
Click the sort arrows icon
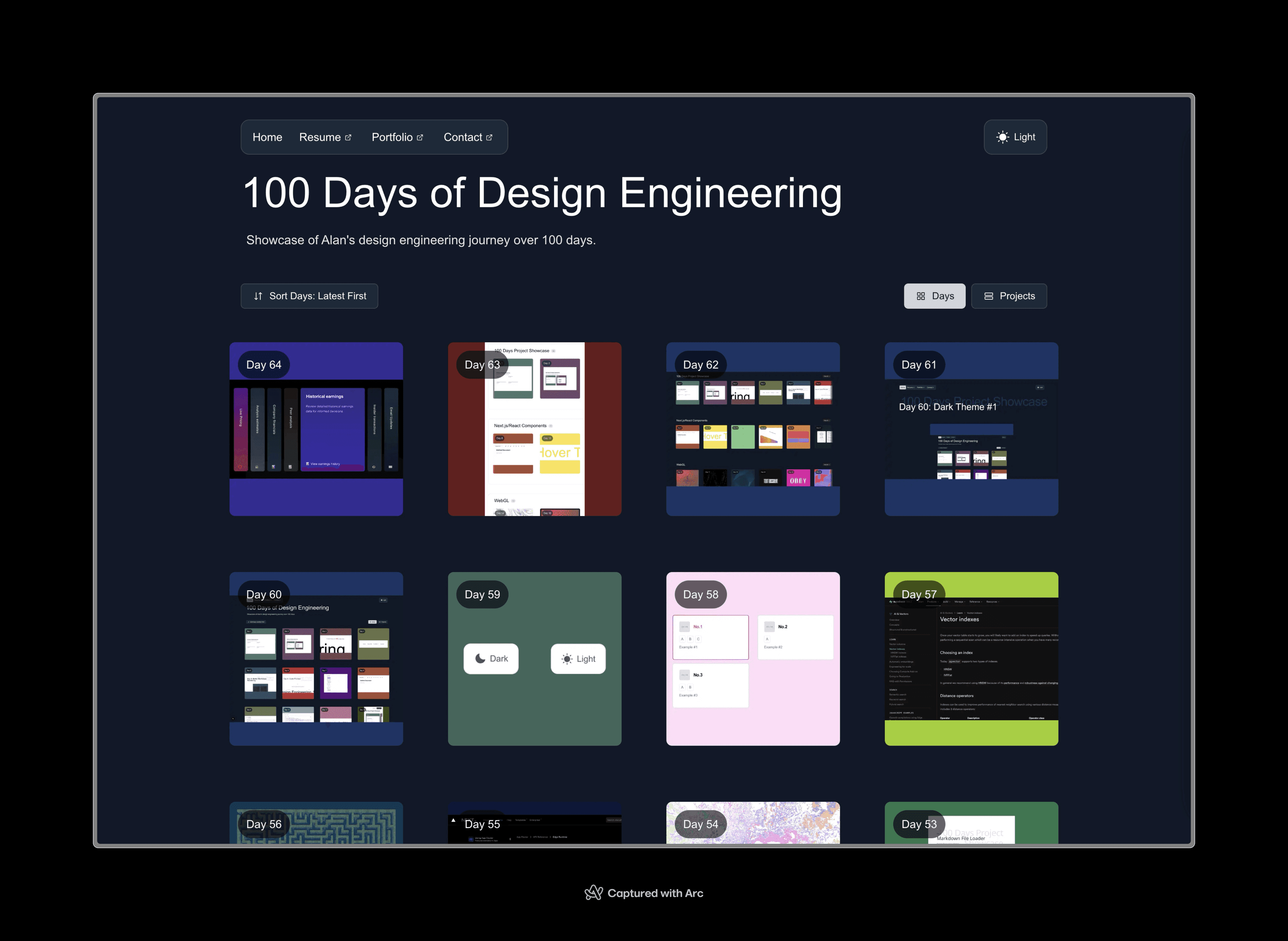(x=258, y=296)
